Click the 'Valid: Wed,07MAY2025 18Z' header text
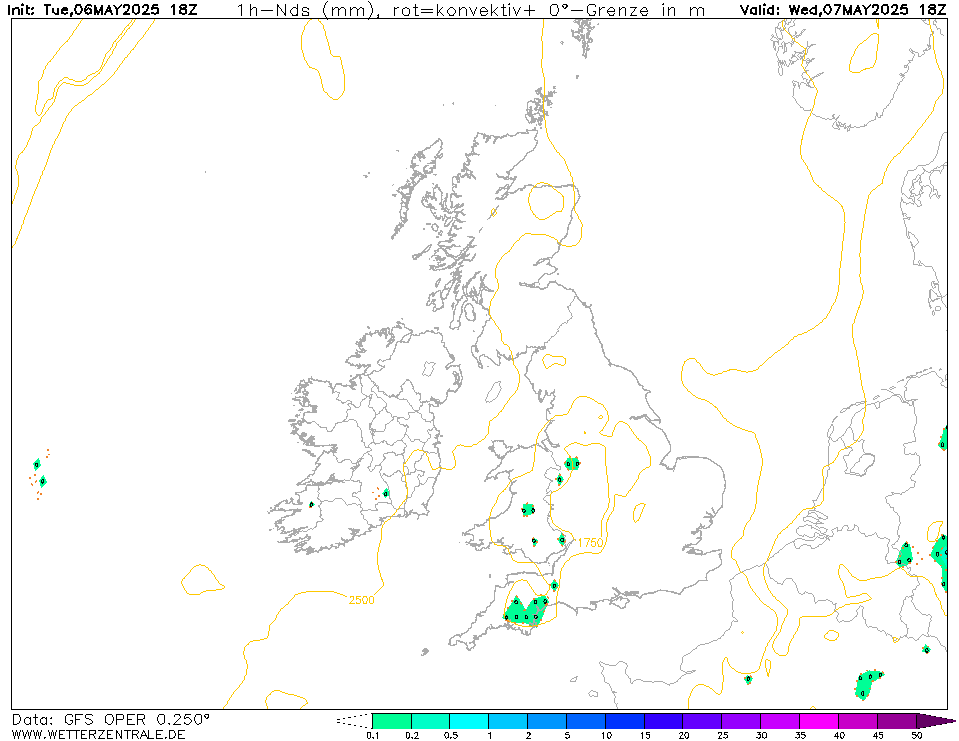Screen dimensions: 959x741 point(843,10)
